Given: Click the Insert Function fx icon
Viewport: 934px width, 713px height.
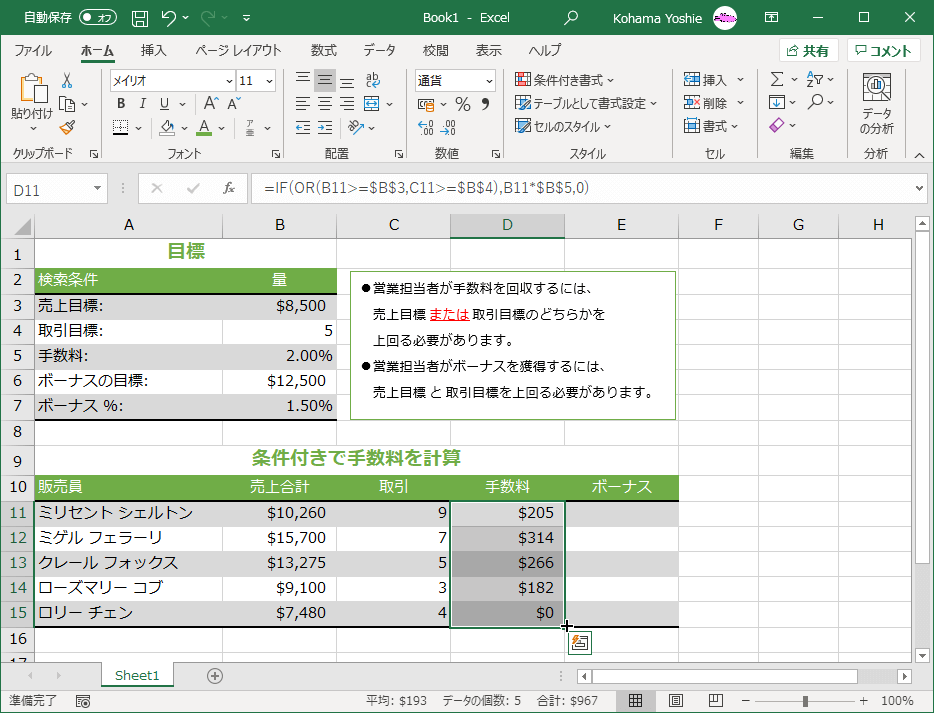Looking at the screenshot, I should (229, 187).
